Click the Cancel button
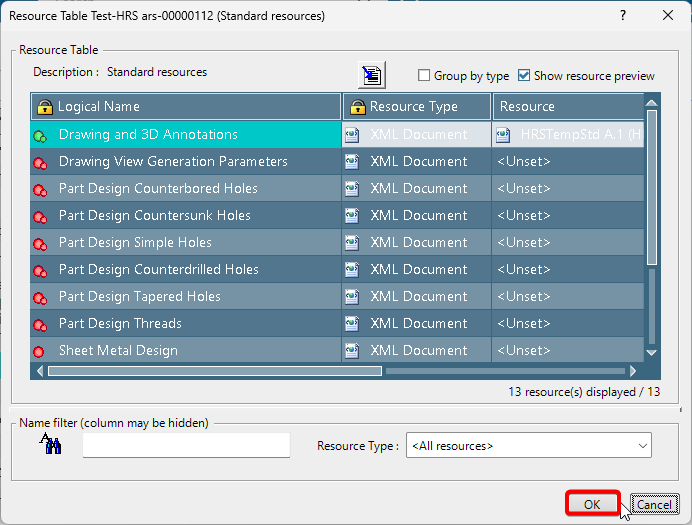 pos(654,504)
